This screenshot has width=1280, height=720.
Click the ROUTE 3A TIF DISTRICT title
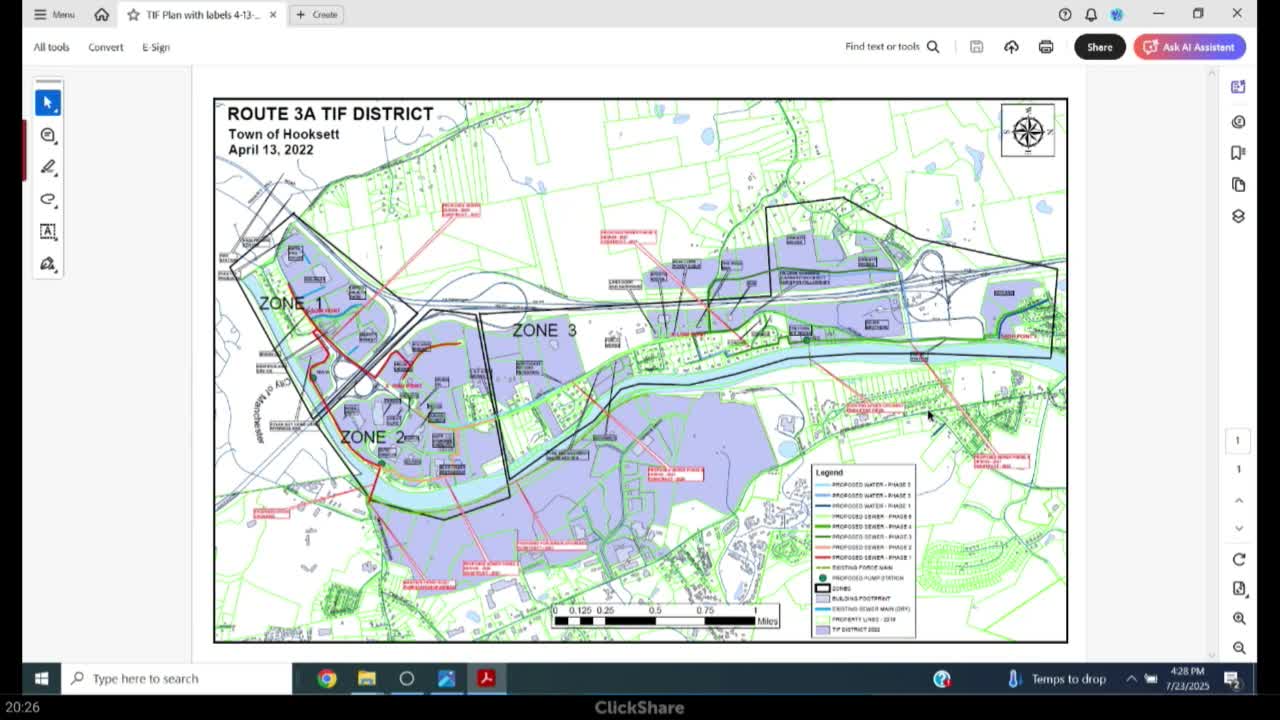pyautogui.click(x=330, y=114)
